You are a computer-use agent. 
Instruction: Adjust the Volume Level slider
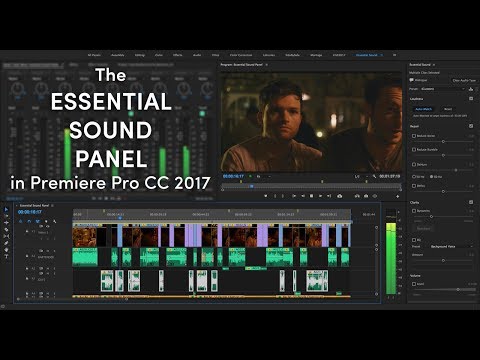coord(458,289)
